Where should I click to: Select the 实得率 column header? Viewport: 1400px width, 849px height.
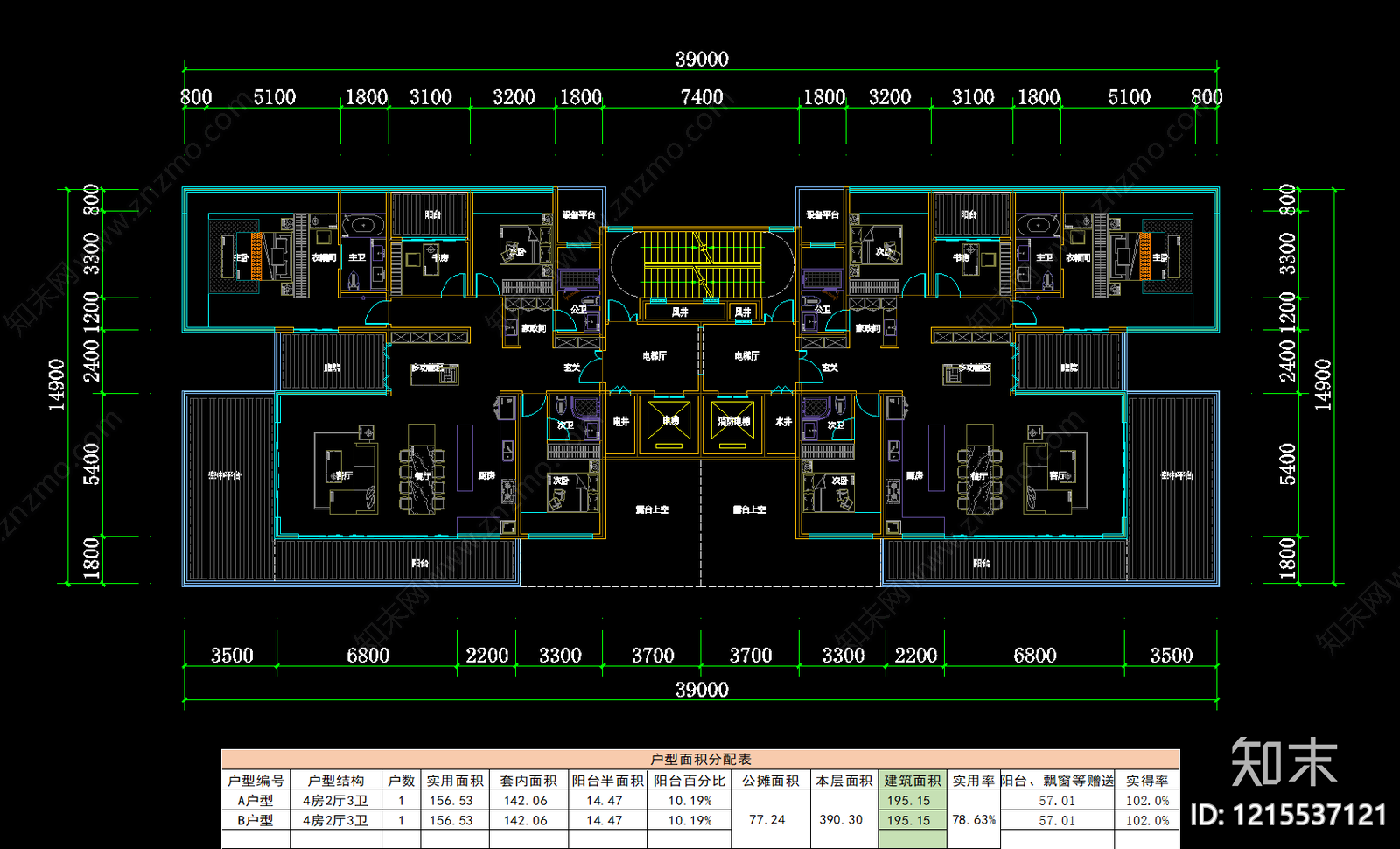[x=1147, y=781]
